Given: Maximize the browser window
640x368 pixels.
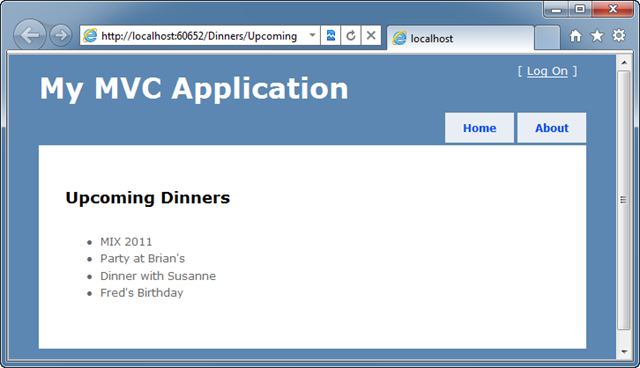Looking at the screenshot, I should coord(580,9).
